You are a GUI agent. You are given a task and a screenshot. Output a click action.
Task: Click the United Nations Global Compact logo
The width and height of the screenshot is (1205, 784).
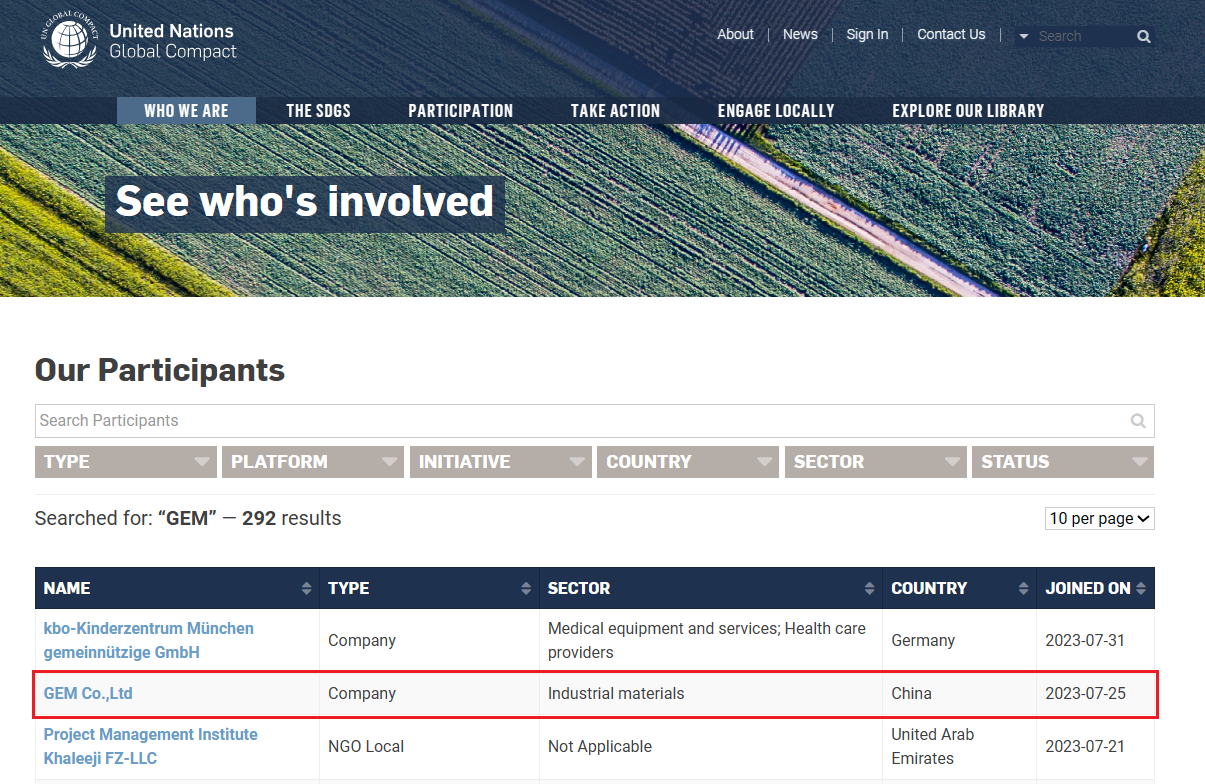point(140,41)
